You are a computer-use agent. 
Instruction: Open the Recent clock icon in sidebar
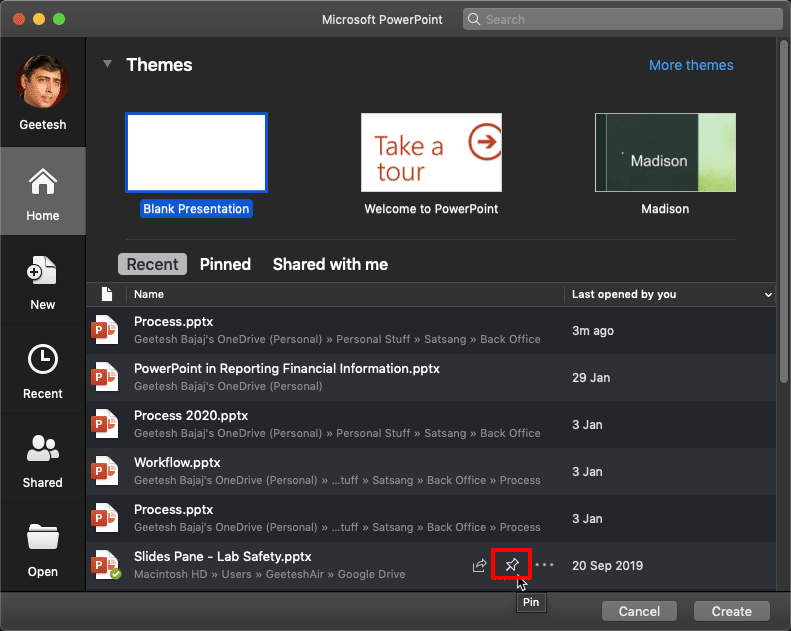coord(42,361)
